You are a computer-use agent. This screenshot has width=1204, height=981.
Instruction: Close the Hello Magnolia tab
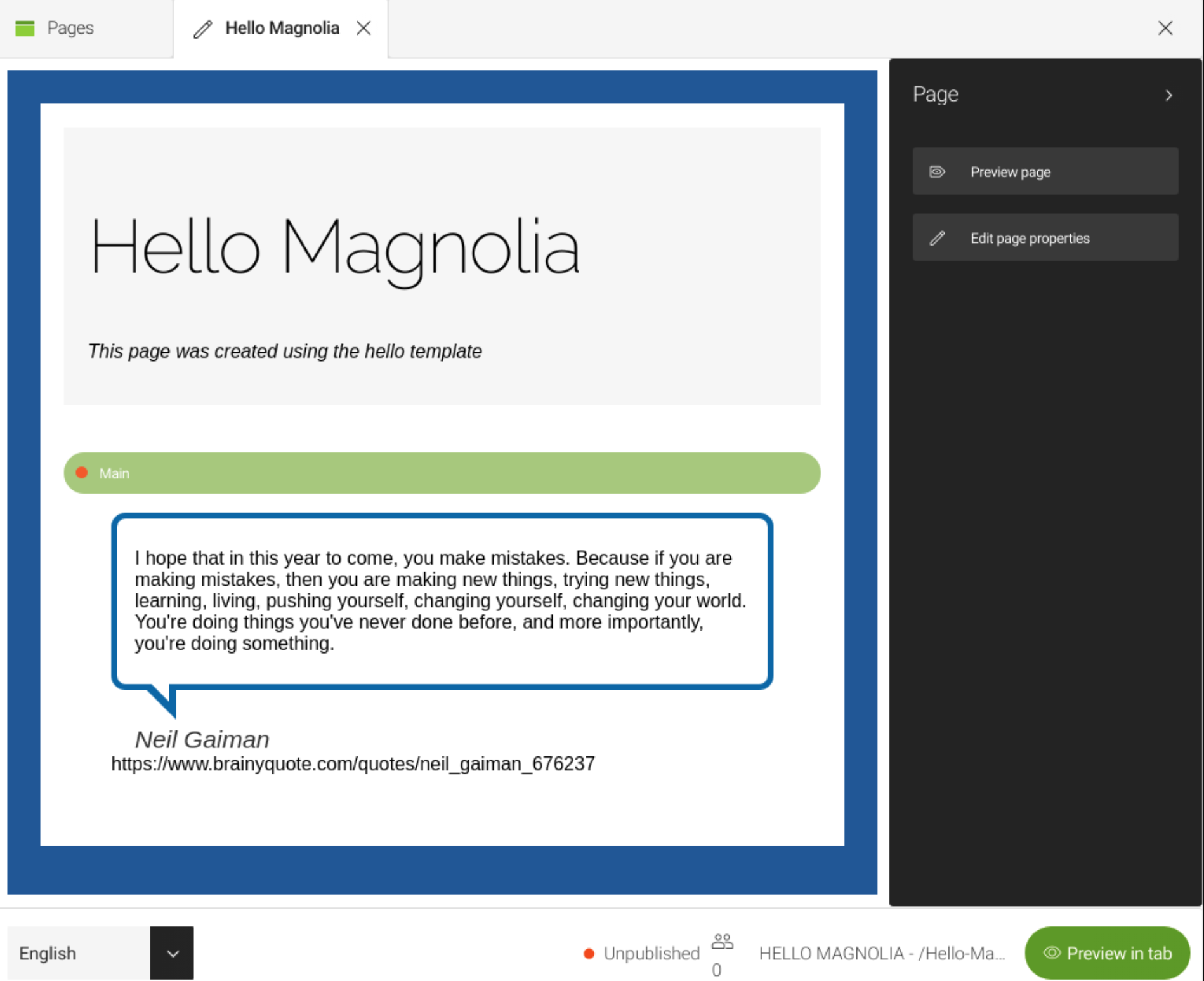tap(363, 28)
